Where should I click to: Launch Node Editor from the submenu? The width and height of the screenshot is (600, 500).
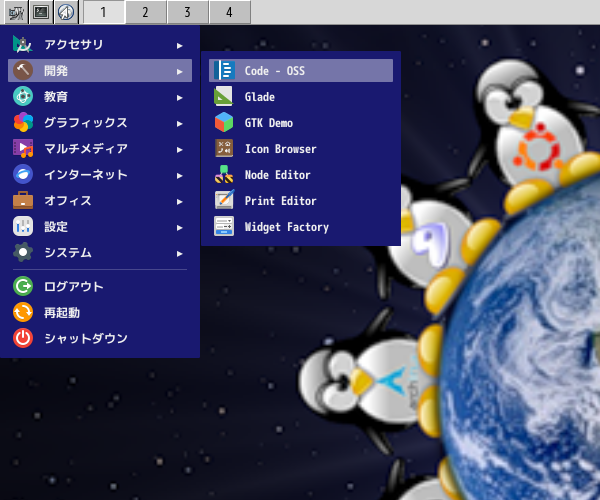301,174
